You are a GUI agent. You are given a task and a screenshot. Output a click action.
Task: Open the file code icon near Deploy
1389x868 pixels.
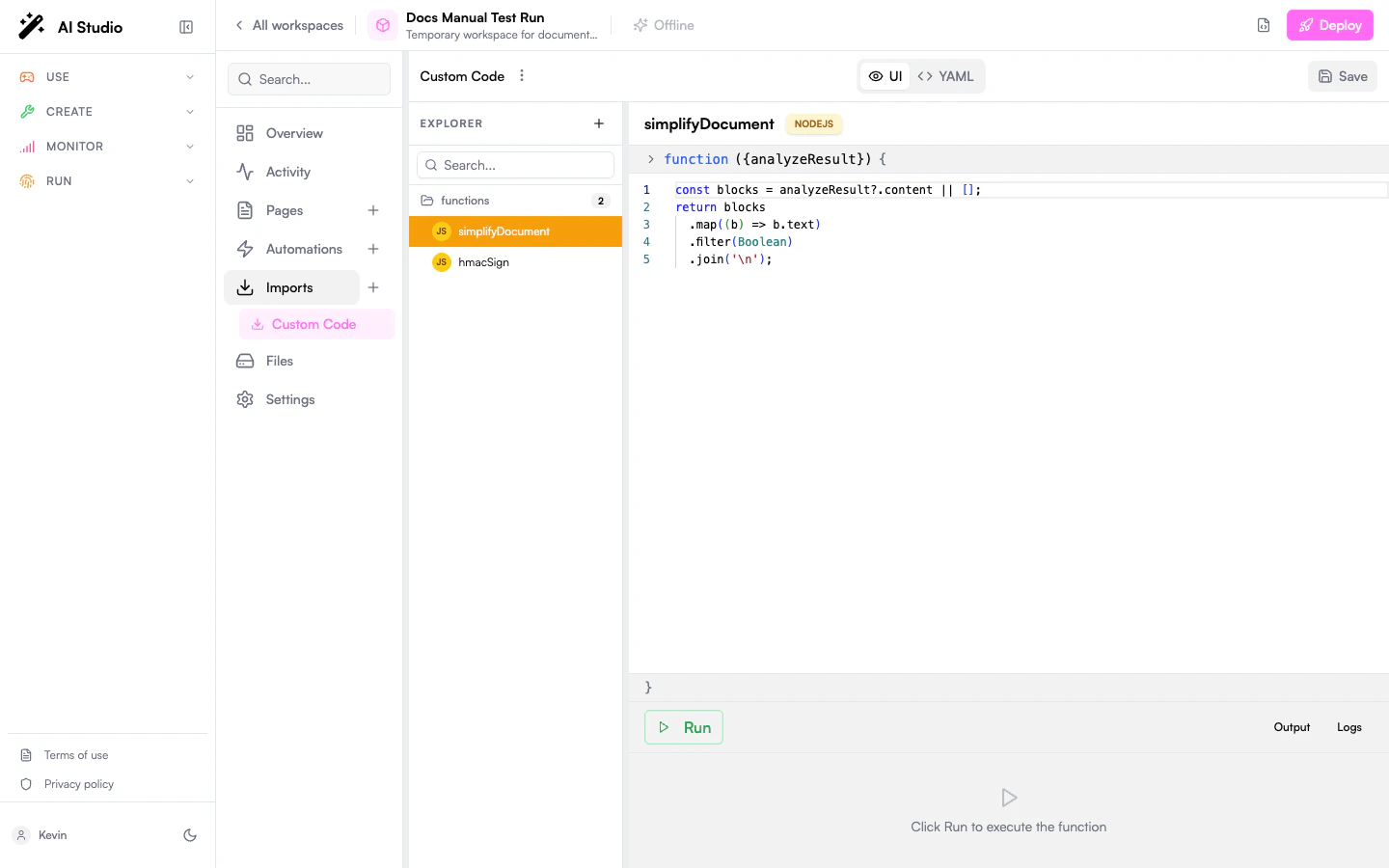click(1264, 25)
